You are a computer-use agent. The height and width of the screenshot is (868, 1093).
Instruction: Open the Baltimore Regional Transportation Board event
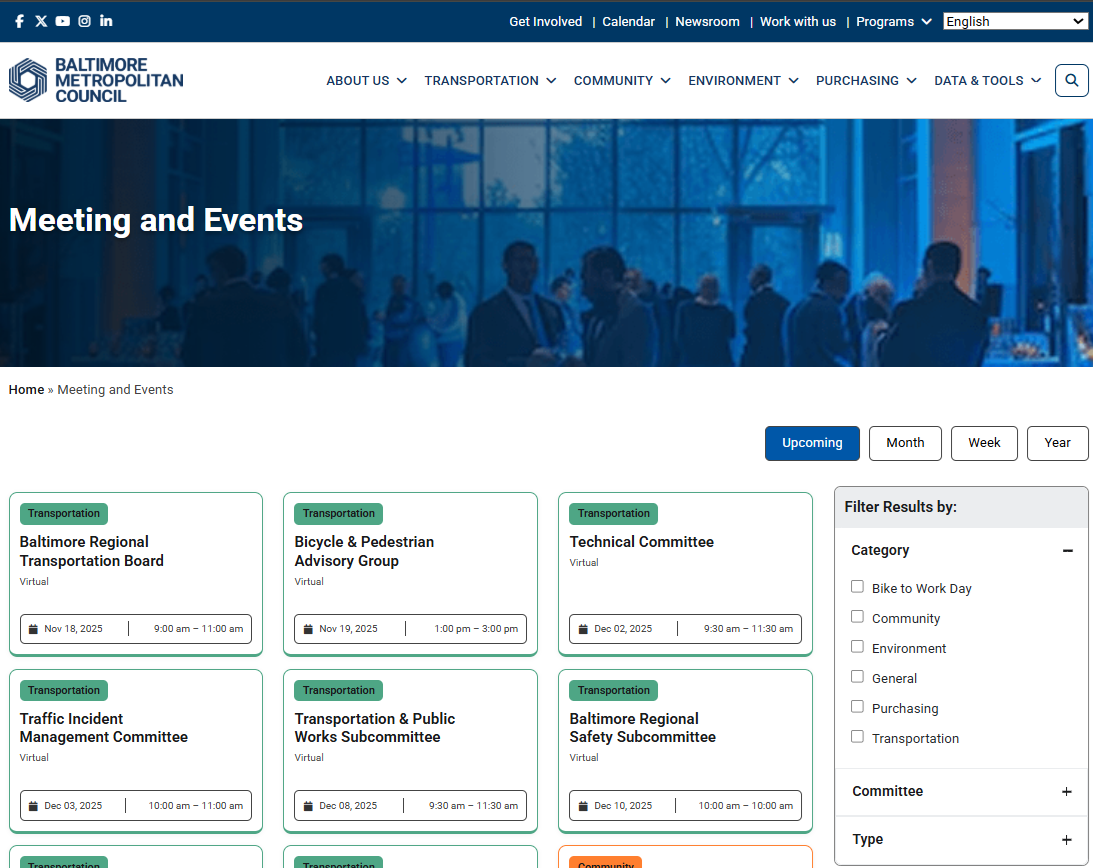[92, 551]
